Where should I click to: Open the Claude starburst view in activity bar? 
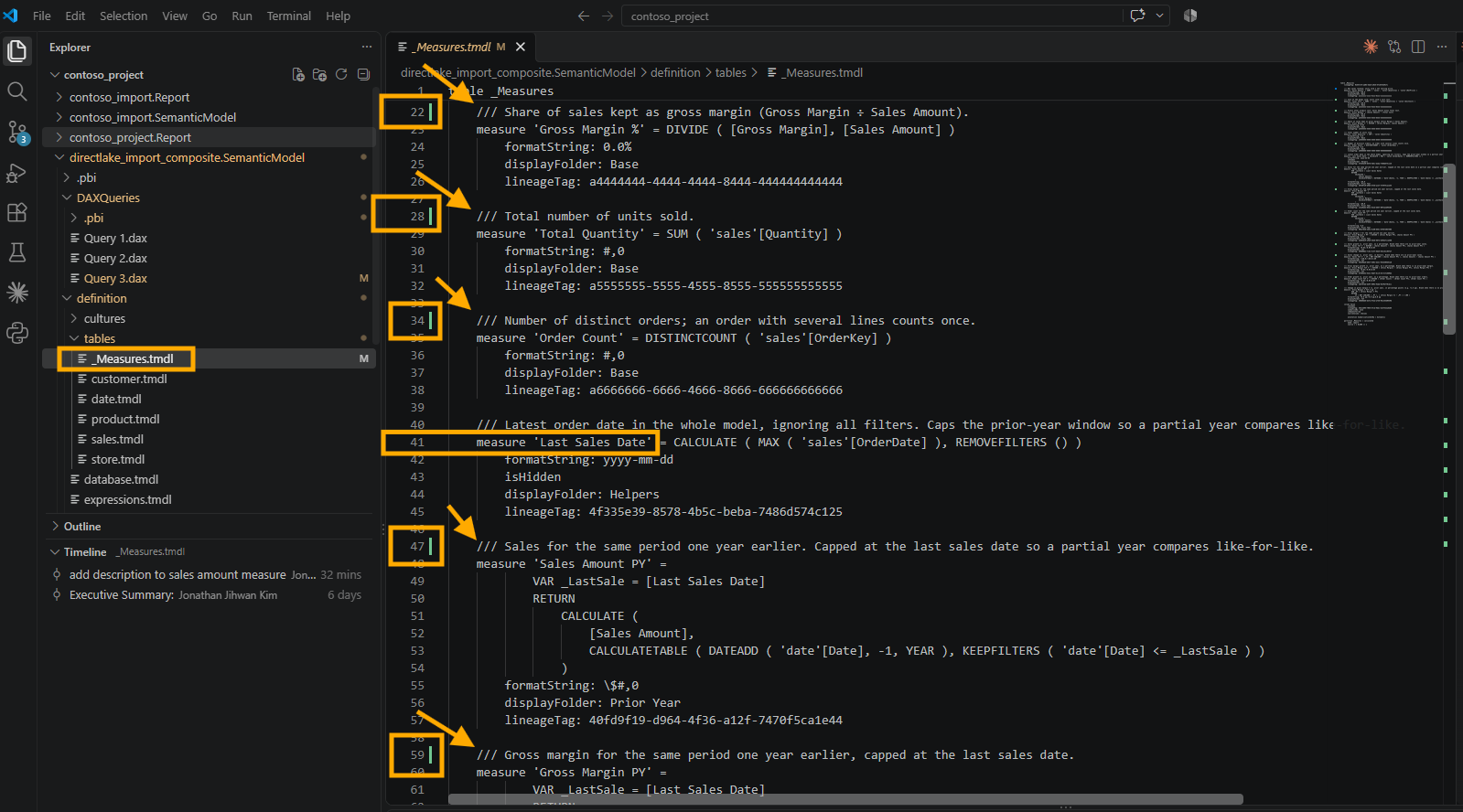click(17, 293)
